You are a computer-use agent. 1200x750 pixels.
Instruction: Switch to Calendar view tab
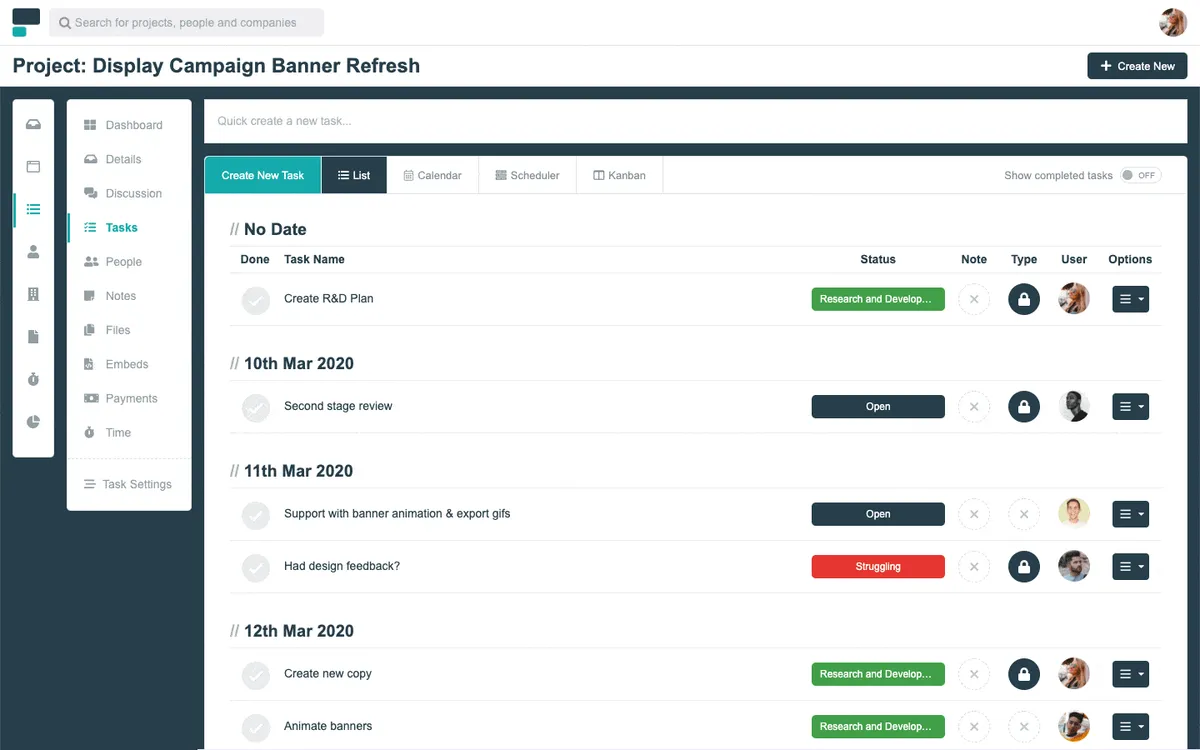click(433, 175)
